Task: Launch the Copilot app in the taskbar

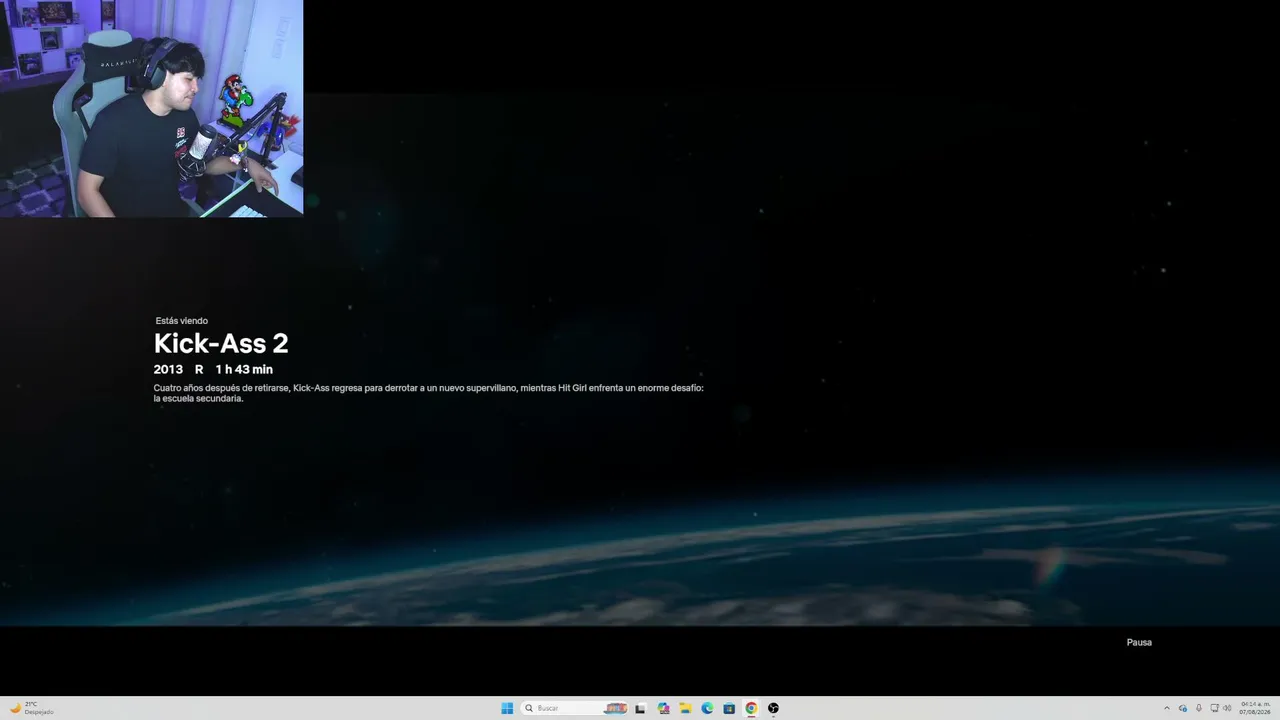Action: pyautogui.click(x=663, y=708)
